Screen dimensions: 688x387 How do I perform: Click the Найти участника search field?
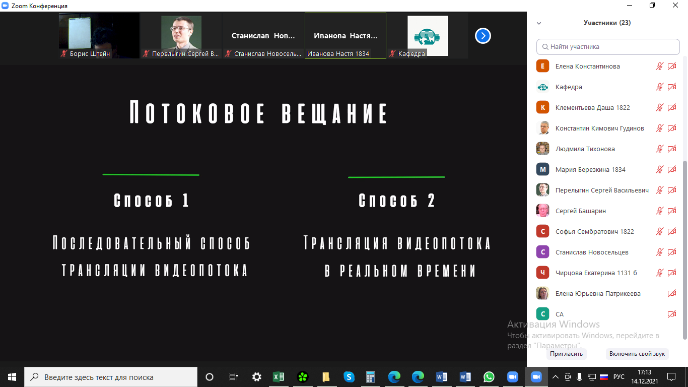click(x=608, y=47)
